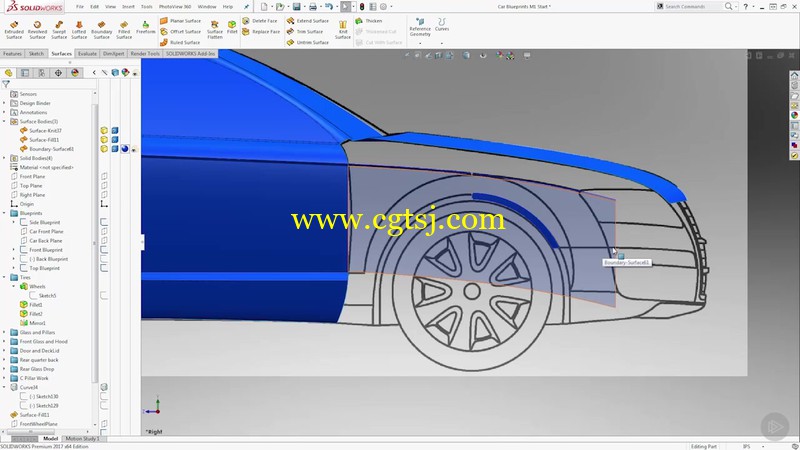The image size is (800, 450).
Task: Open the Curves tool
Action: pos(442,25)
